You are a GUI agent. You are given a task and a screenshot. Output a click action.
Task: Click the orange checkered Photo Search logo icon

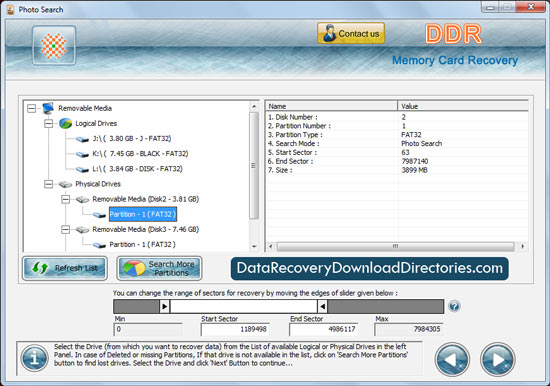tap(54, 46)
